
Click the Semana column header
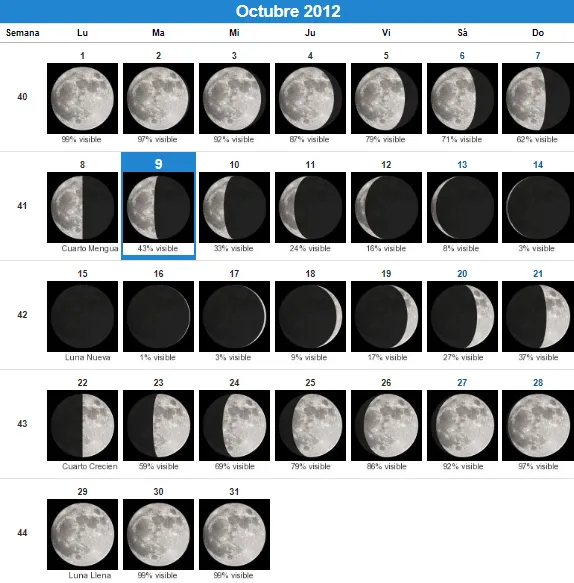click(22, 33)
